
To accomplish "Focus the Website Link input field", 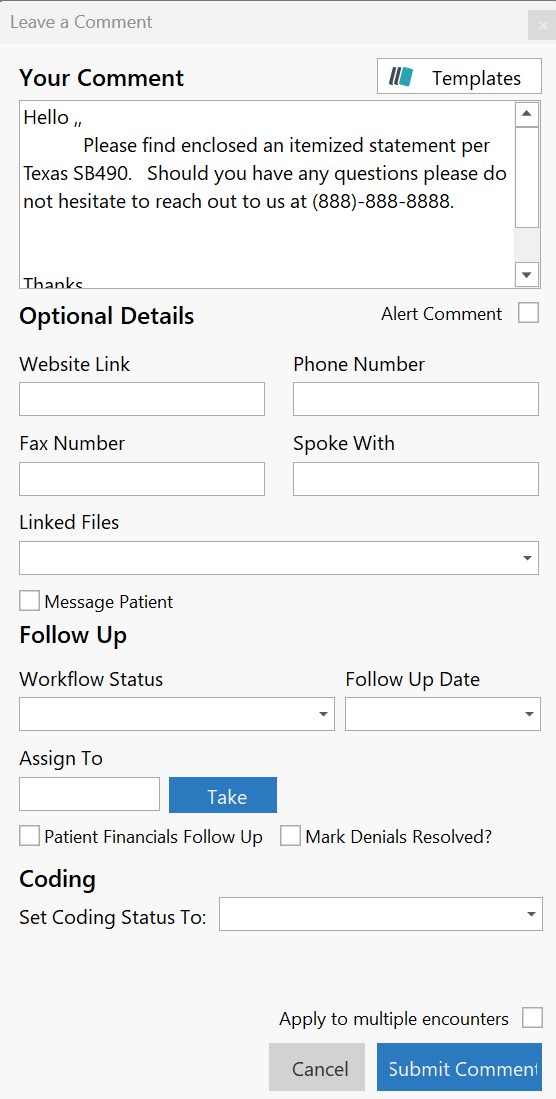I will 142,399.
